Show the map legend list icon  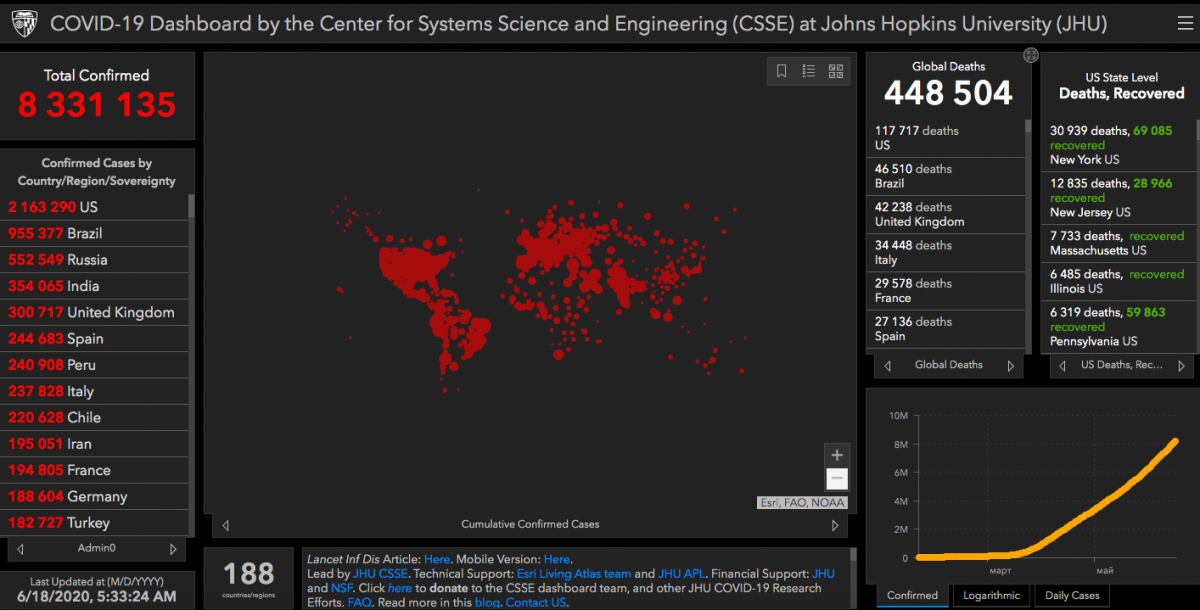pyautogui.click(x=809, y=71)
